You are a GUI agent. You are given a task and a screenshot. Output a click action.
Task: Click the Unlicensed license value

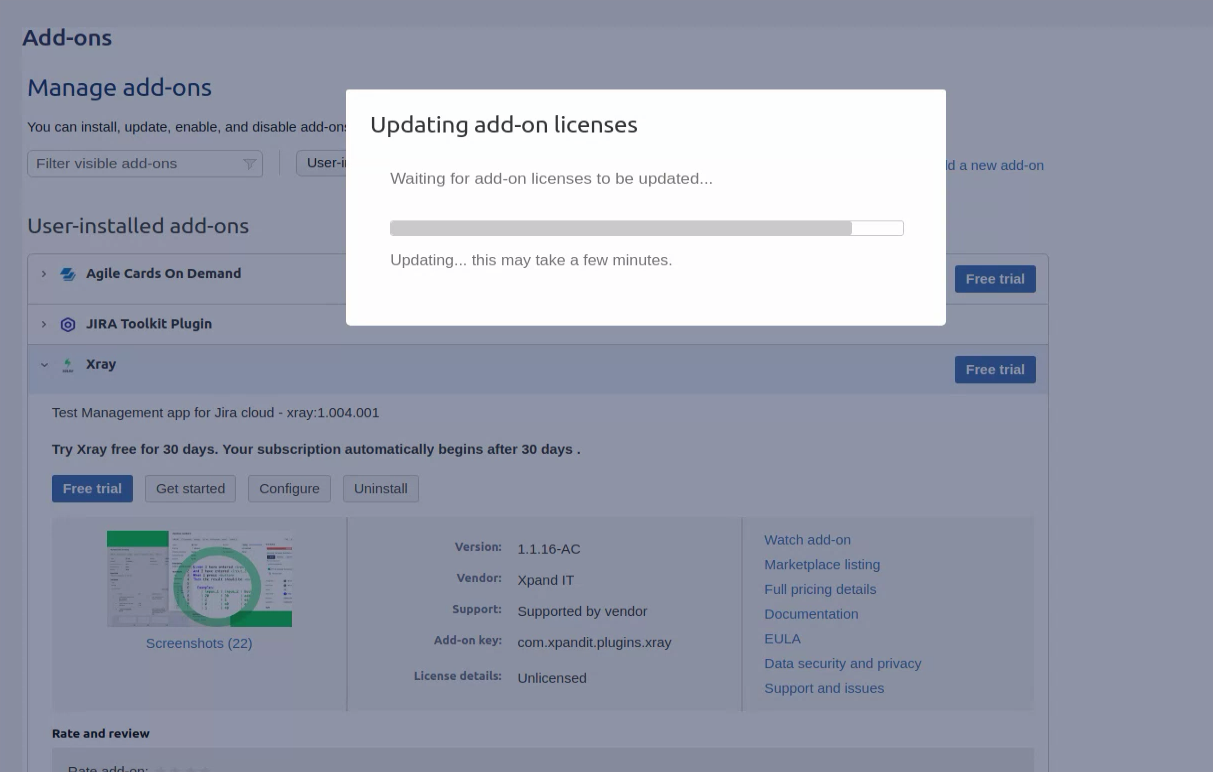click(552, 678)
